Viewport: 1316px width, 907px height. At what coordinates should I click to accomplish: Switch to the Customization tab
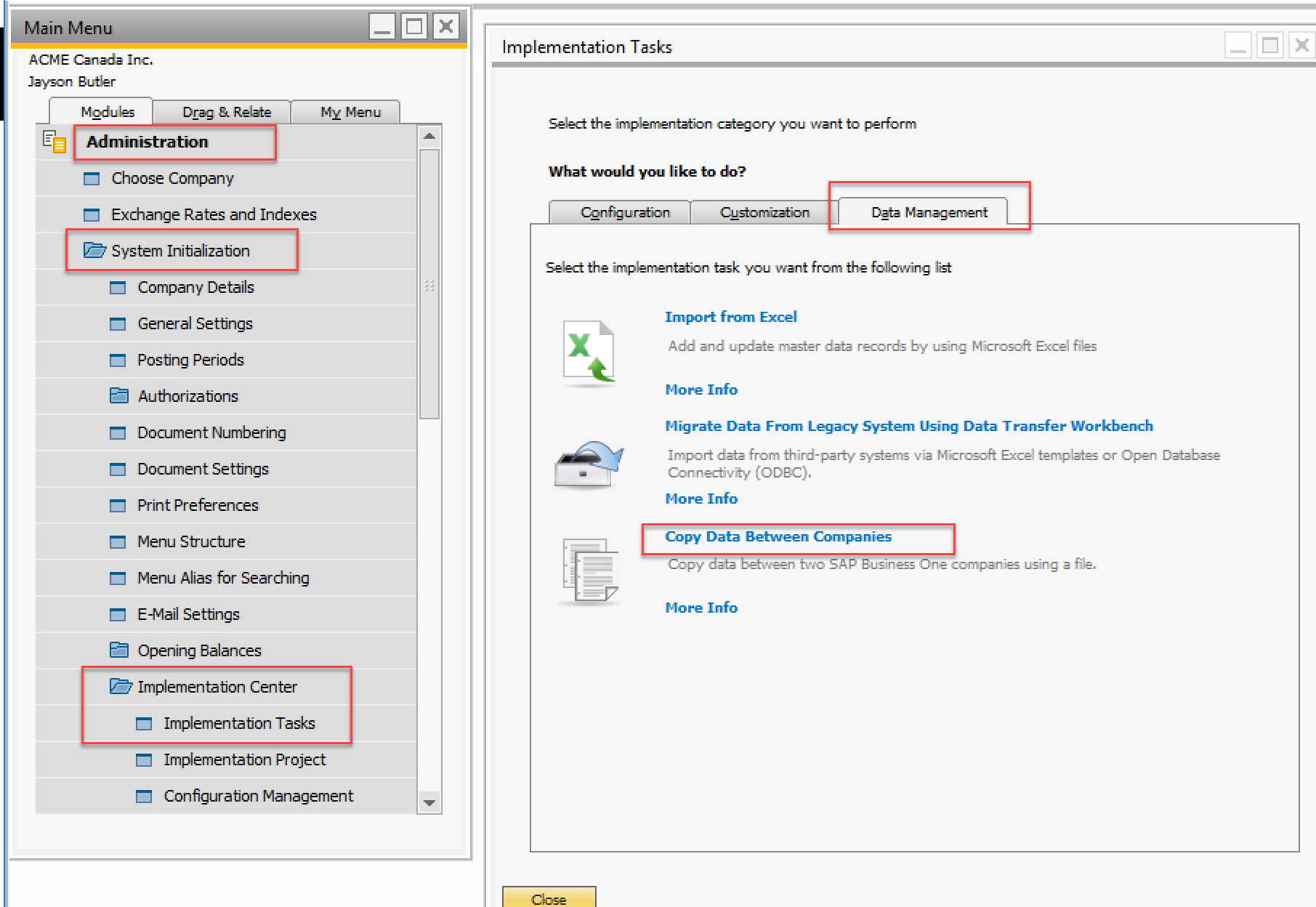(764, 212)
